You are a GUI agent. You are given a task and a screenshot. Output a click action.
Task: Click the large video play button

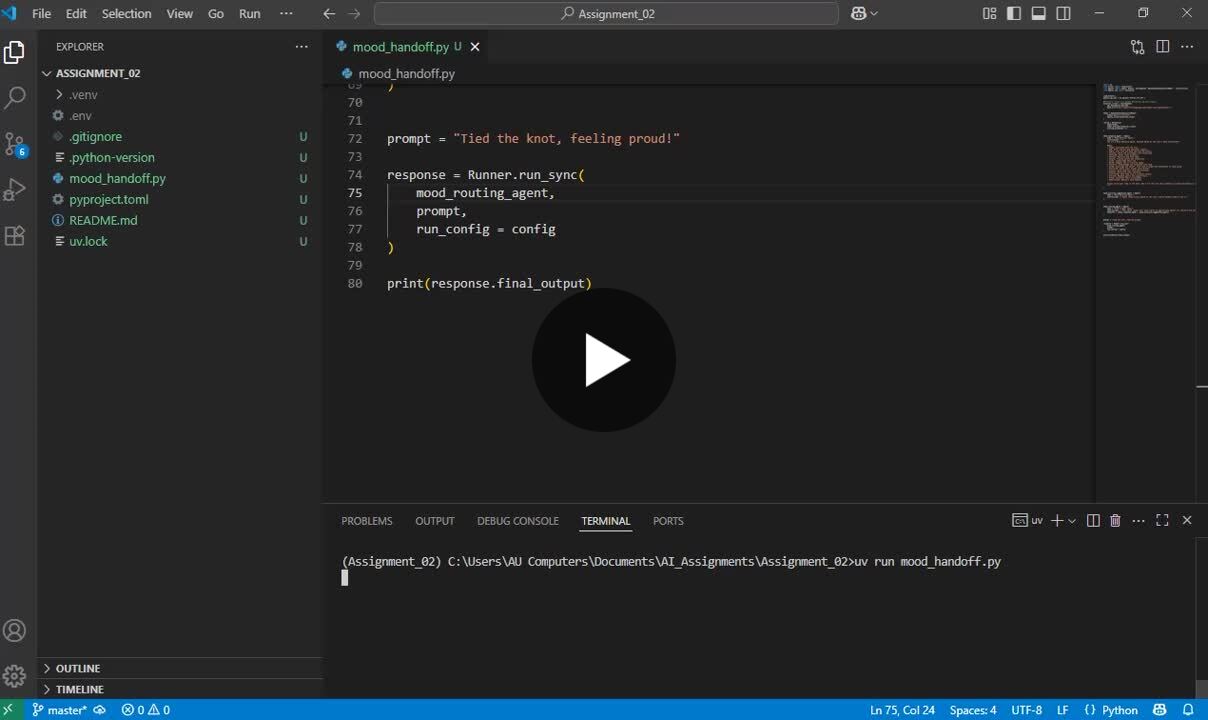pos(603,360)
